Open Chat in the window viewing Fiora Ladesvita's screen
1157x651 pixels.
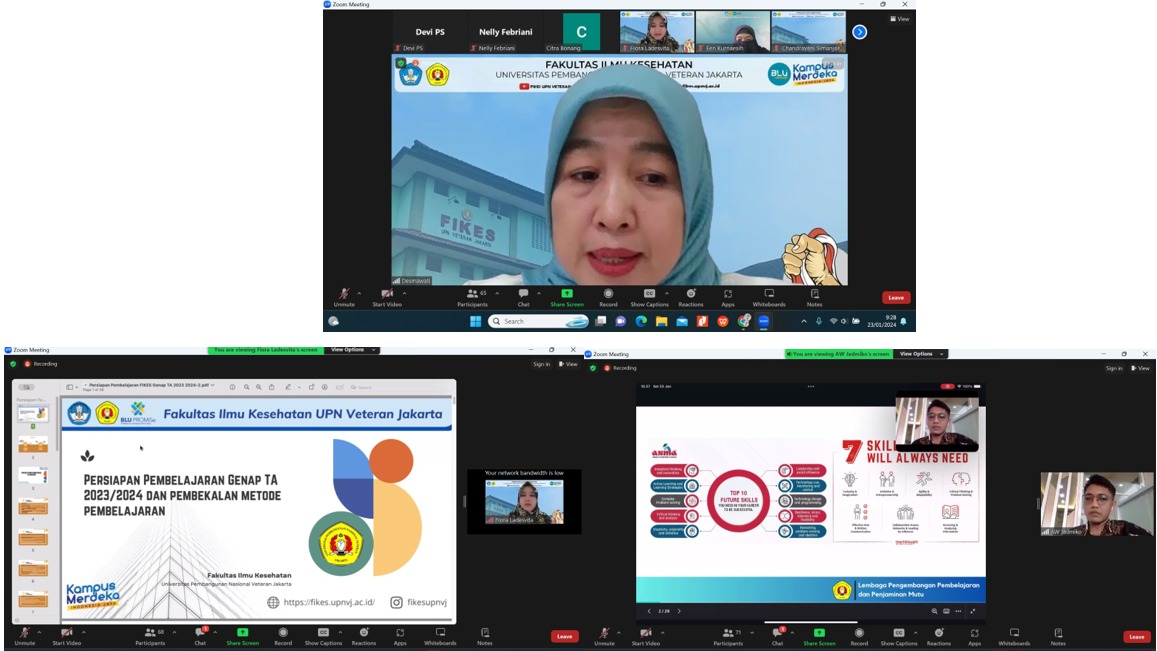pyautogui.click(x=200, y=635)
